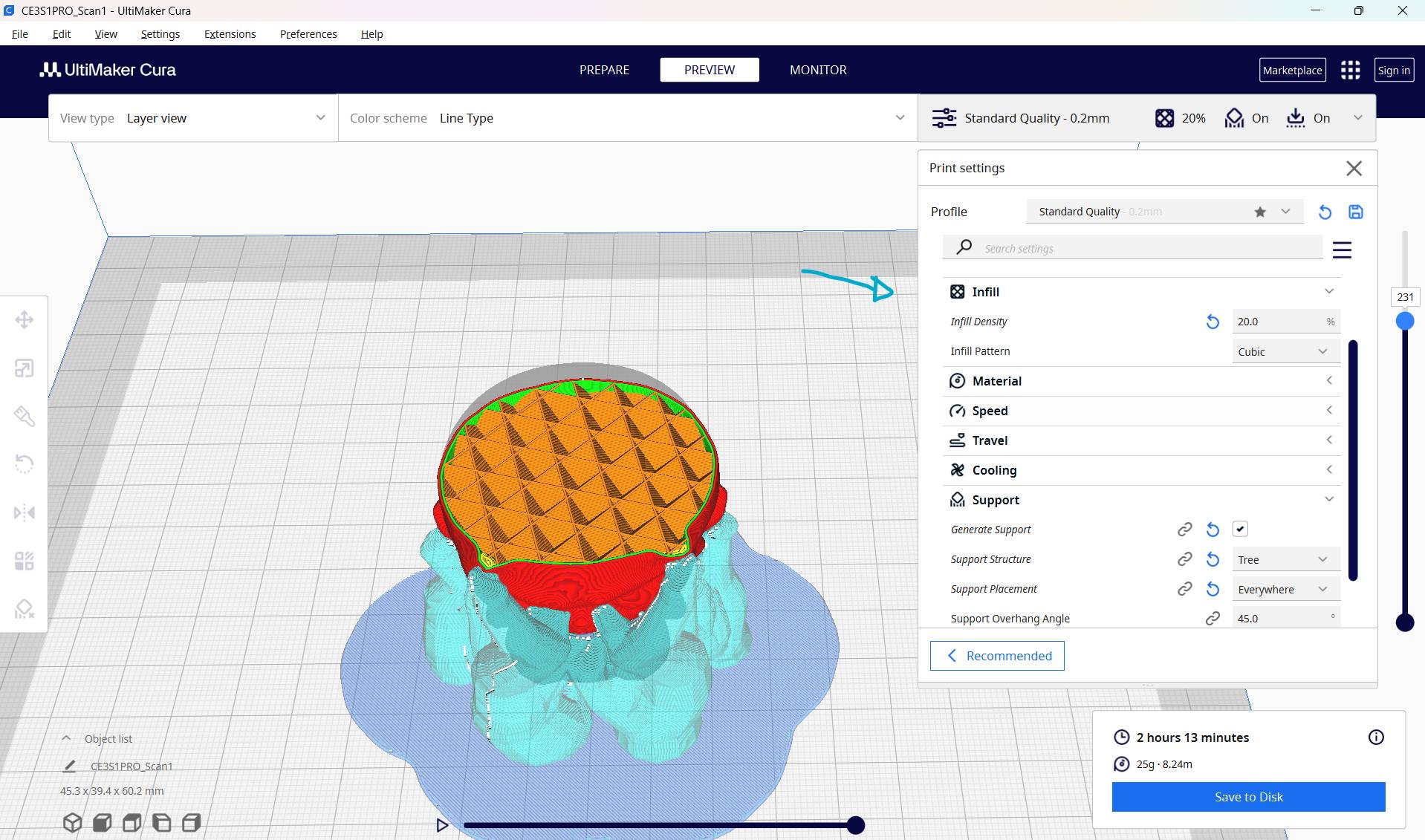Click link icon beside Support Overhang Angle
This screenshot has width=1425, height=840.
1213,618
